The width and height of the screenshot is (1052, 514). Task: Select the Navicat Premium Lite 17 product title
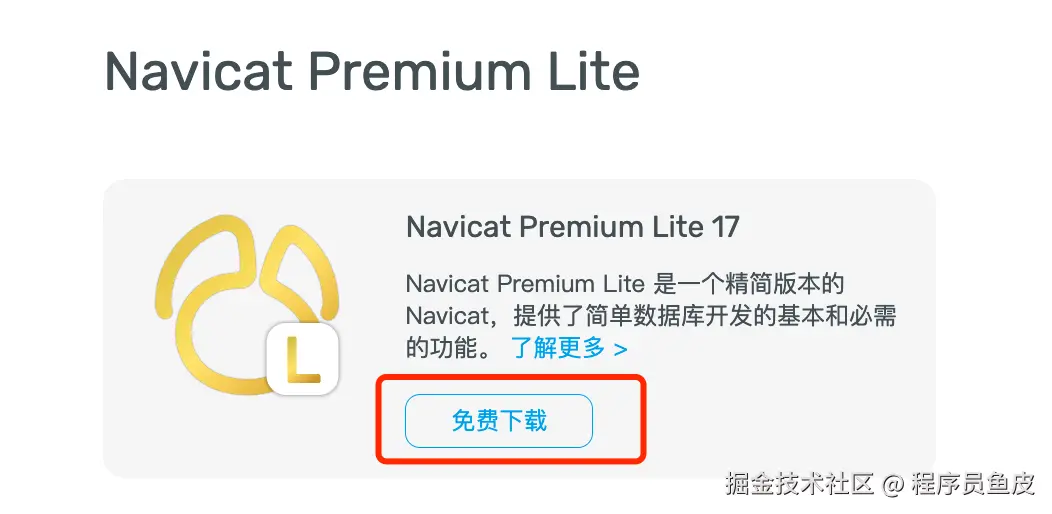[572, 227]
